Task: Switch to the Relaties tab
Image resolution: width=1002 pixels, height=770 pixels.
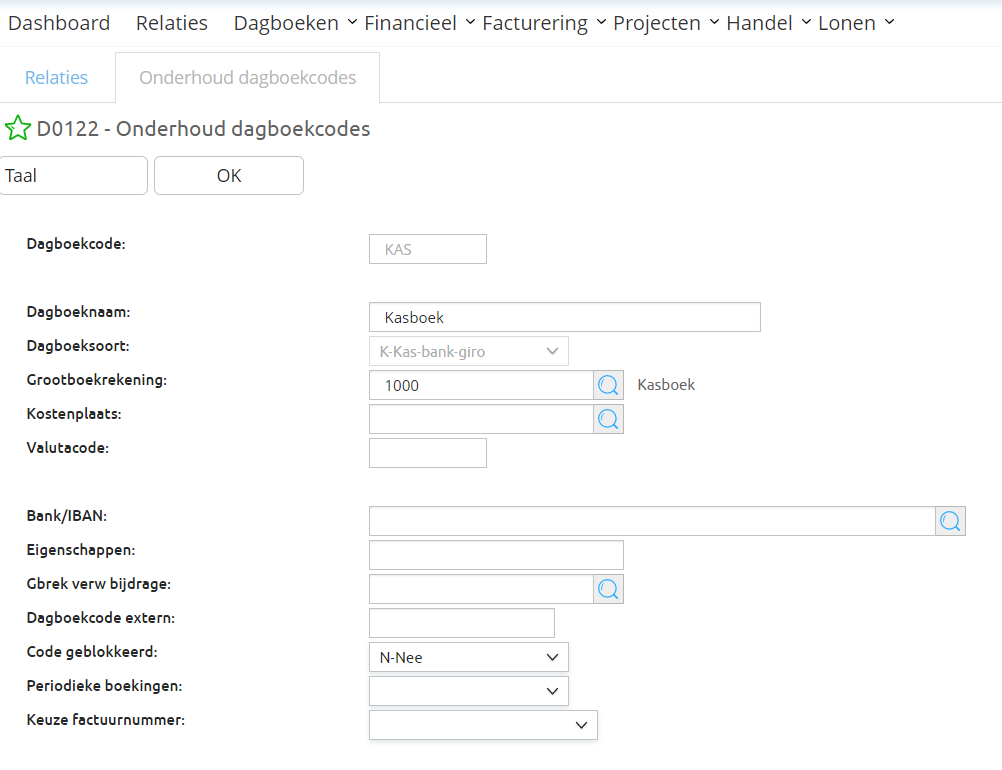Action: 56,77
